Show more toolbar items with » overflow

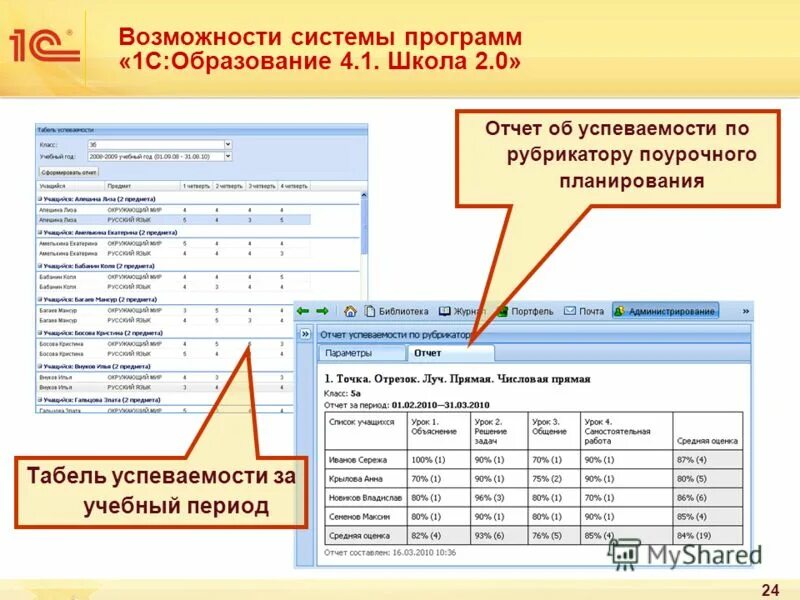[x=745, y=311]
